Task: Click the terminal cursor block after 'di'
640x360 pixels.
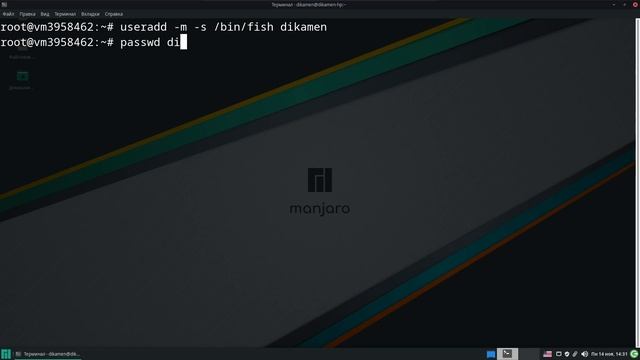Action: click(x=184, y=42)
